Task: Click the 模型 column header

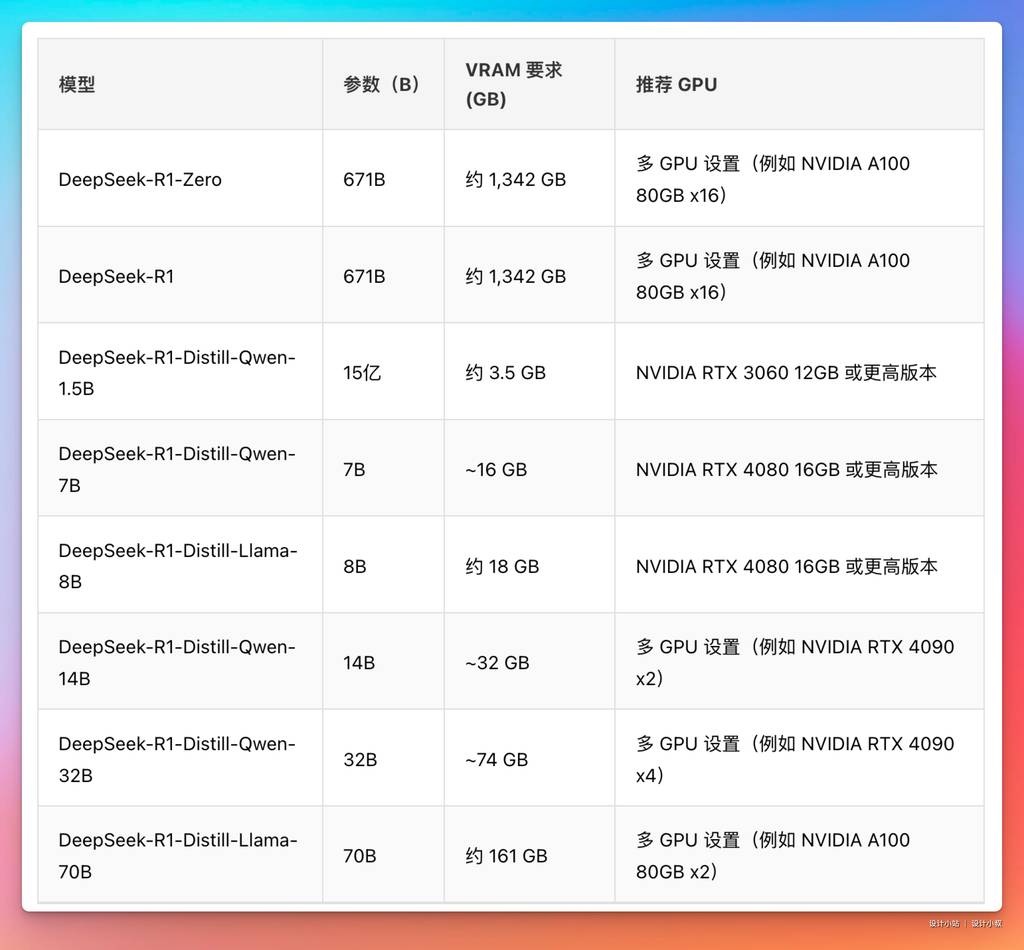Action: pos(77,85)
